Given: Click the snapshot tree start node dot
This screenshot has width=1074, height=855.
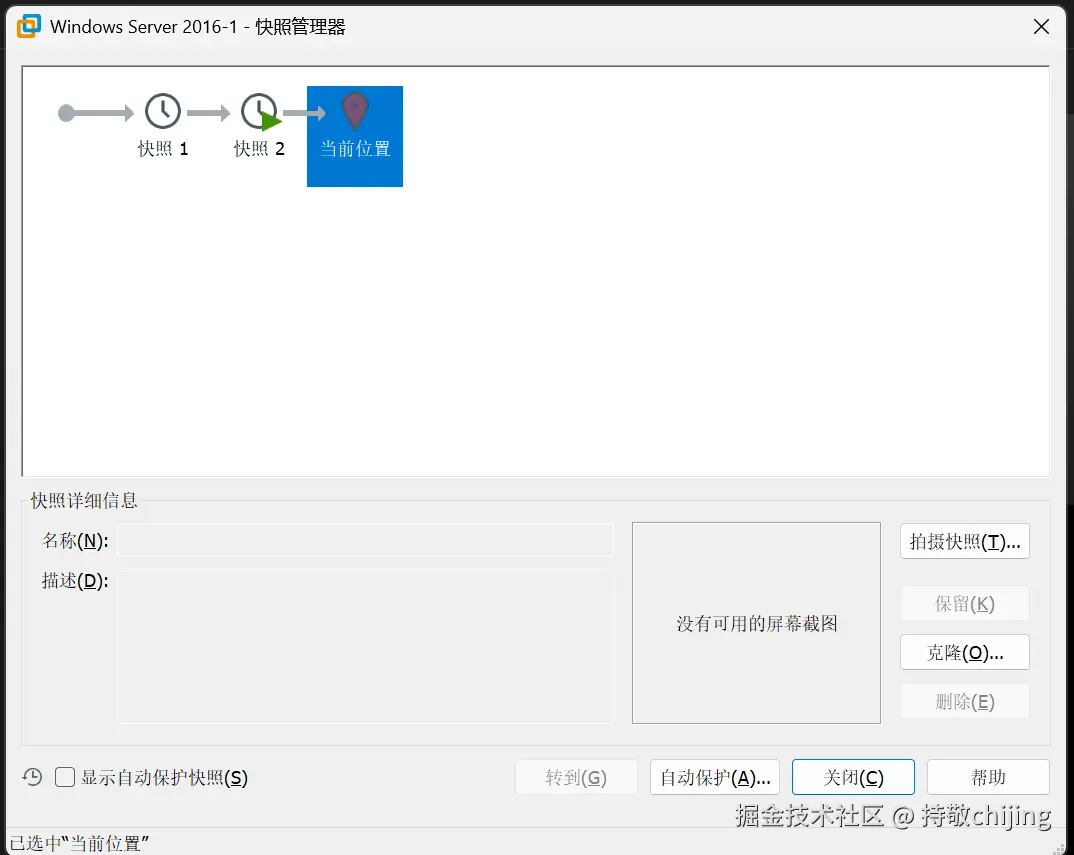Looking at the screenshot, I should click(x=66, y=113).
